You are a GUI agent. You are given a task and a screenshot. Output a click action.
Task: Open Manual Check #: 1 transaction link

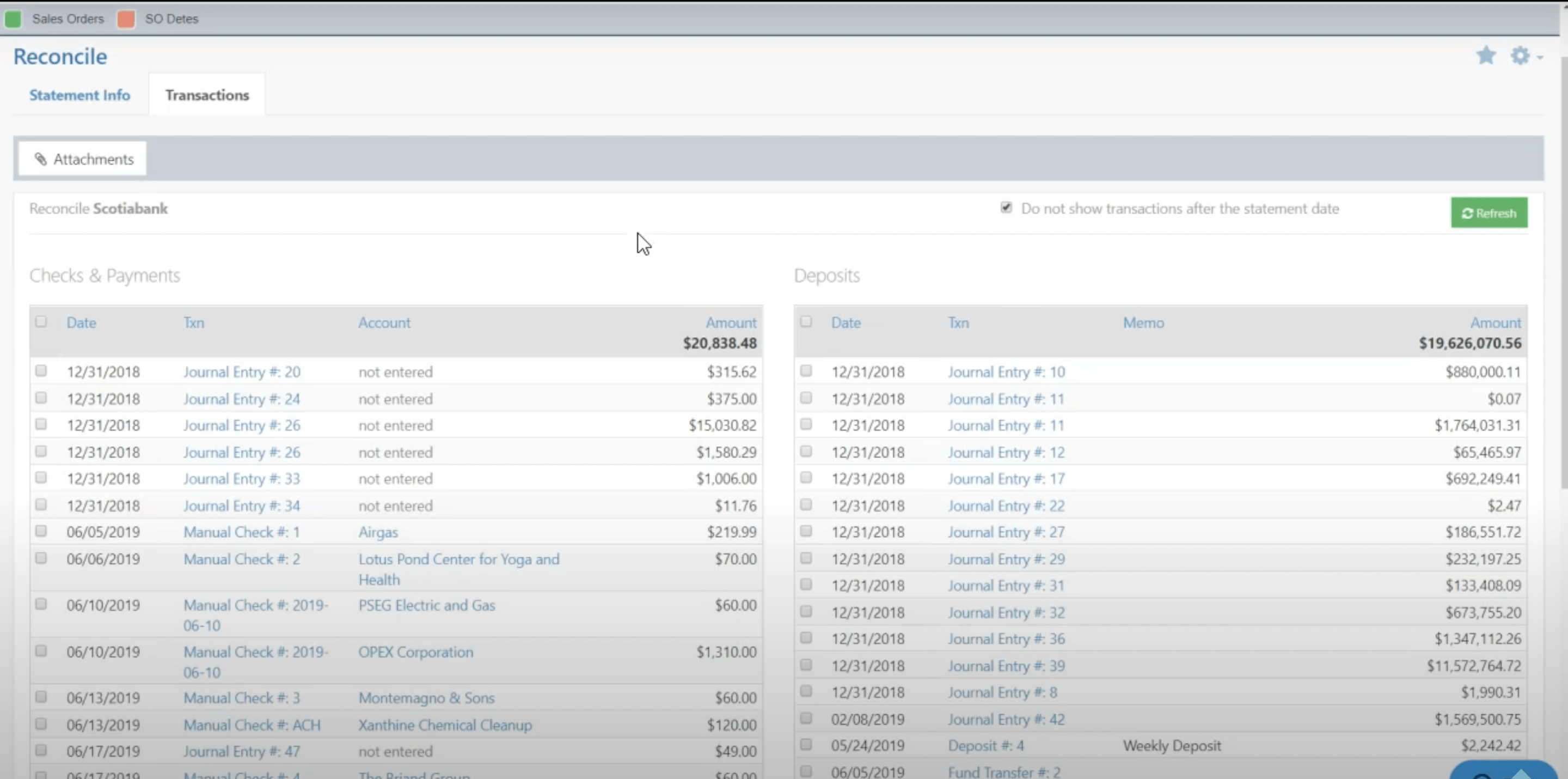tap(241, 532)
